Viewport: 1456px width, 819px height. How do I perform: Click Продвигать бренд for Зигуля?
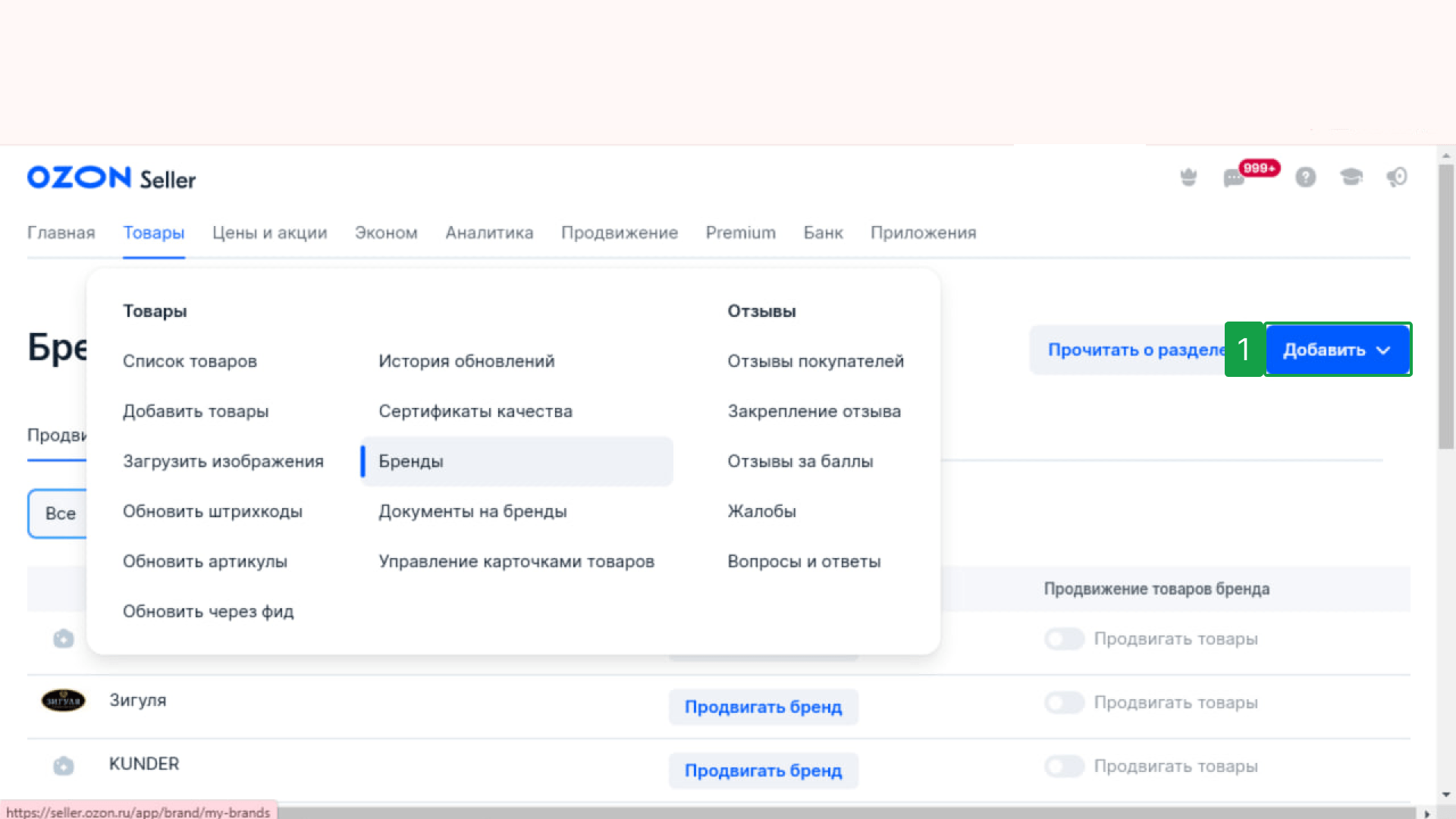tap(763, 707)
